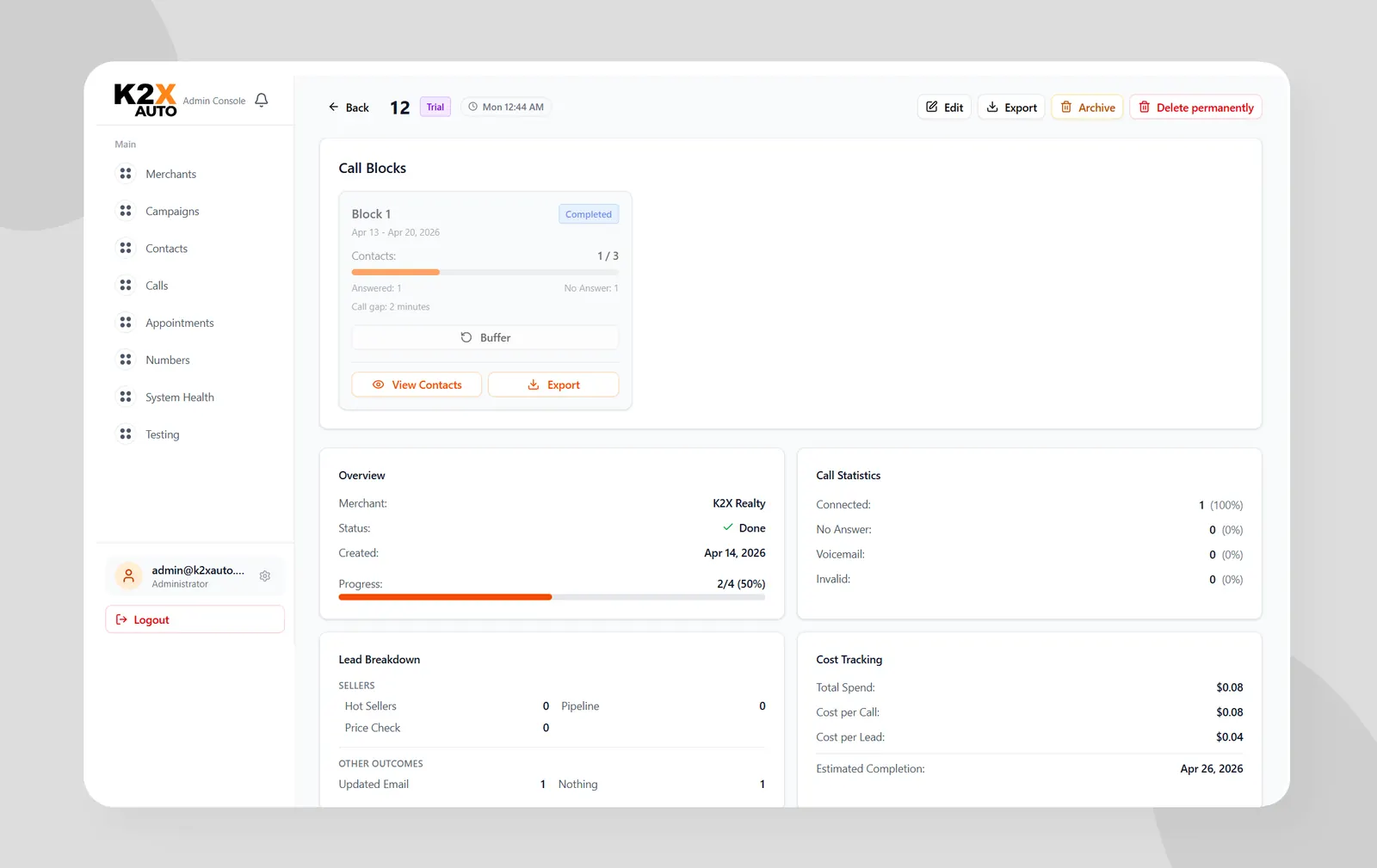Click the logout arrow icon
Image resolution: width=1377 pixels, height=868 pixels.
(121, 619)
